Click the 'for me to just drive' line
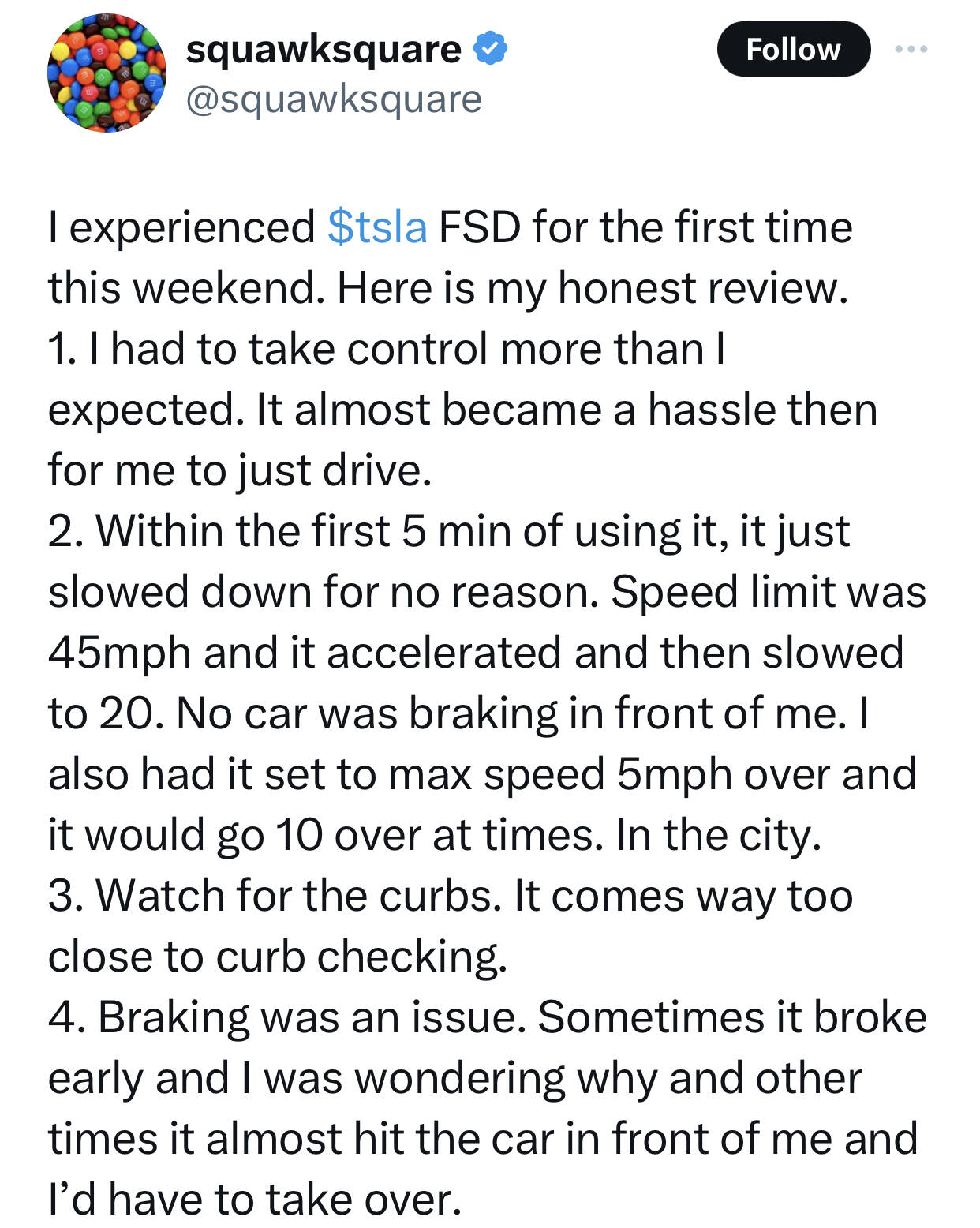The height and width of the screenshot is (1228, 980). point(240,470)
